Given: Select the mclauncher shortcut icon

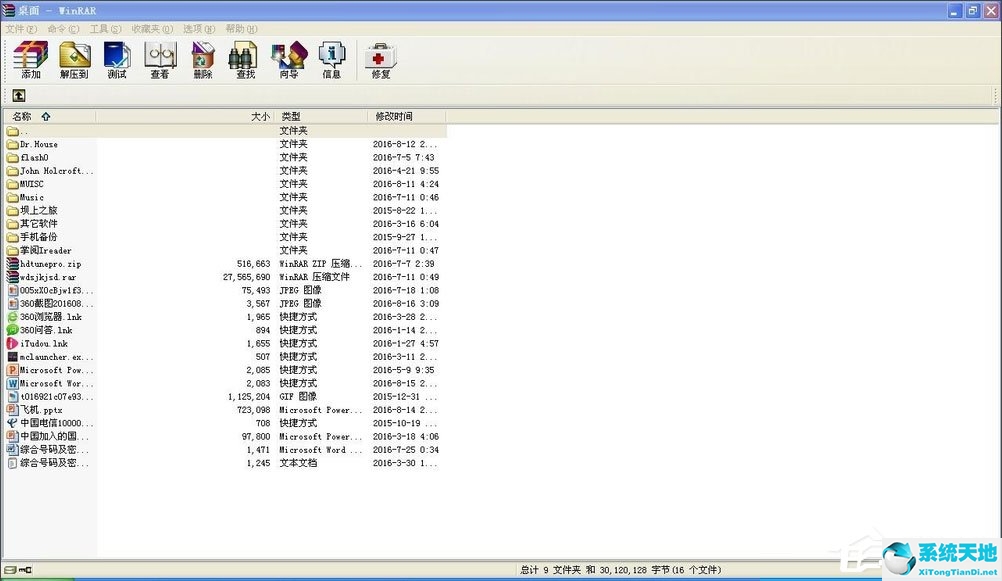Looking at the screenshot, I should 12,357.
